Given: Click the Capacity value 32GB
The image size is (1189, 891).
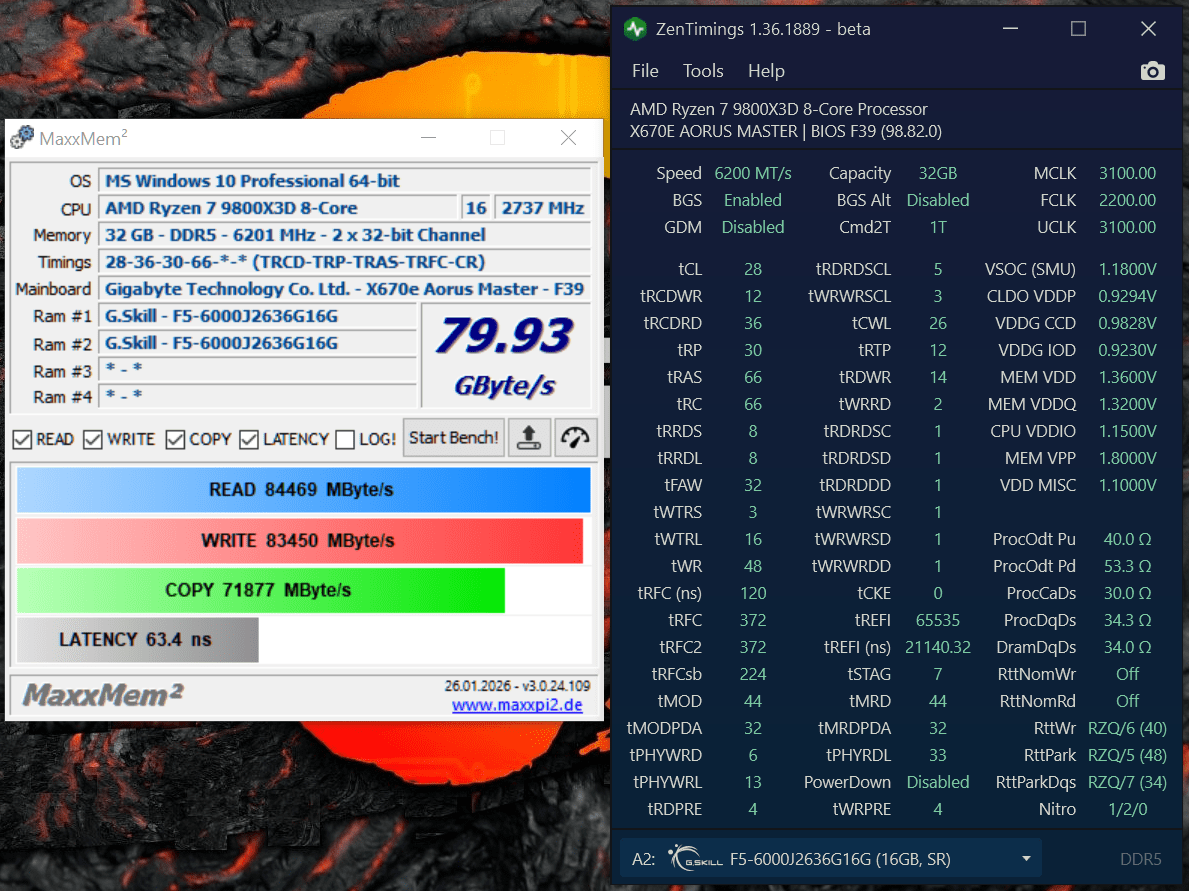Looking at the screenshot, I should coord(937,173).
